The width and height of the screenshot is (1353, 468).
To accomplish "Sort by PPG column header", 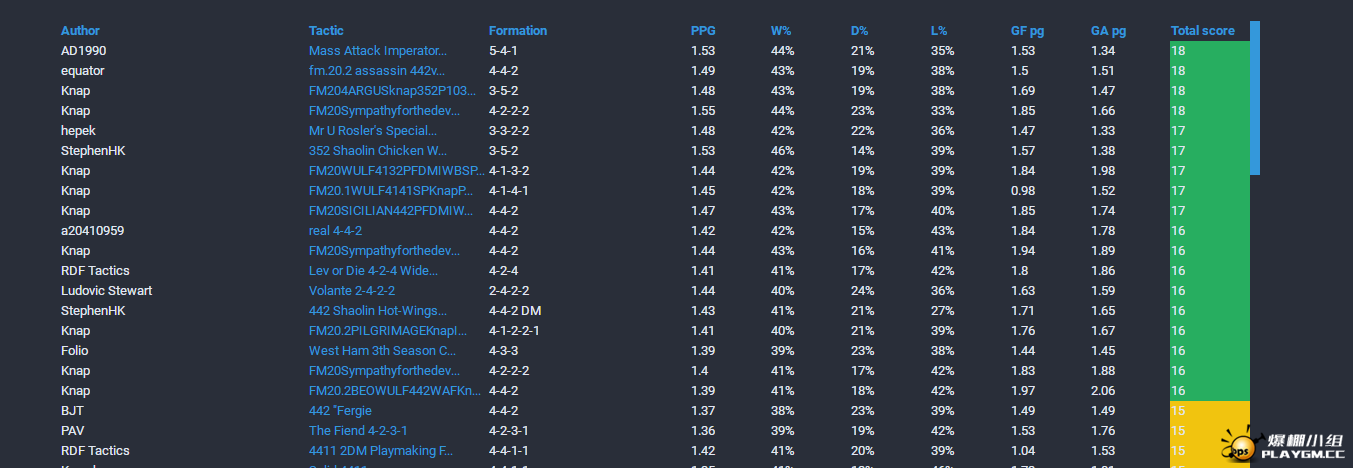I will pyautogui.click(x=703, y=31).
